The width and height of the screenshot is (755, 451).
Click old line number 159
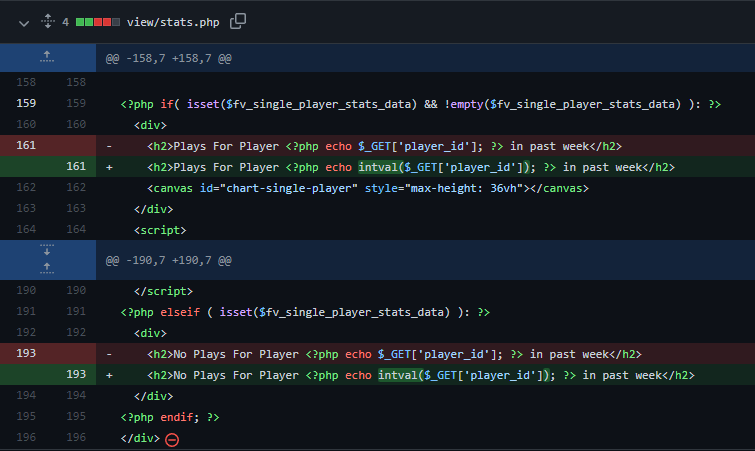(x=26, y=103)
